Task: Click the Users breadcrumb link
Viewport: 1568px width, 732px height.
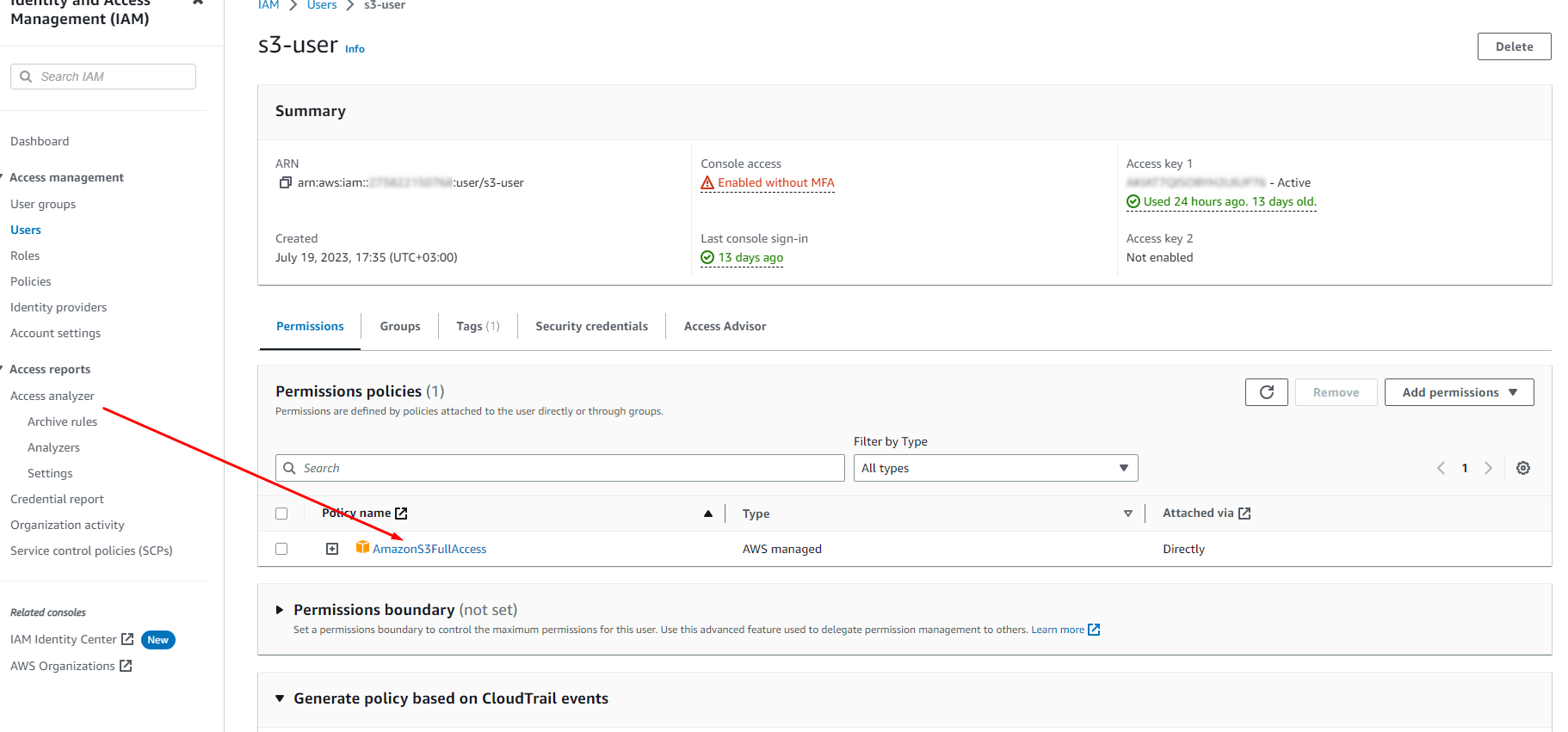Action: [322, 5]
